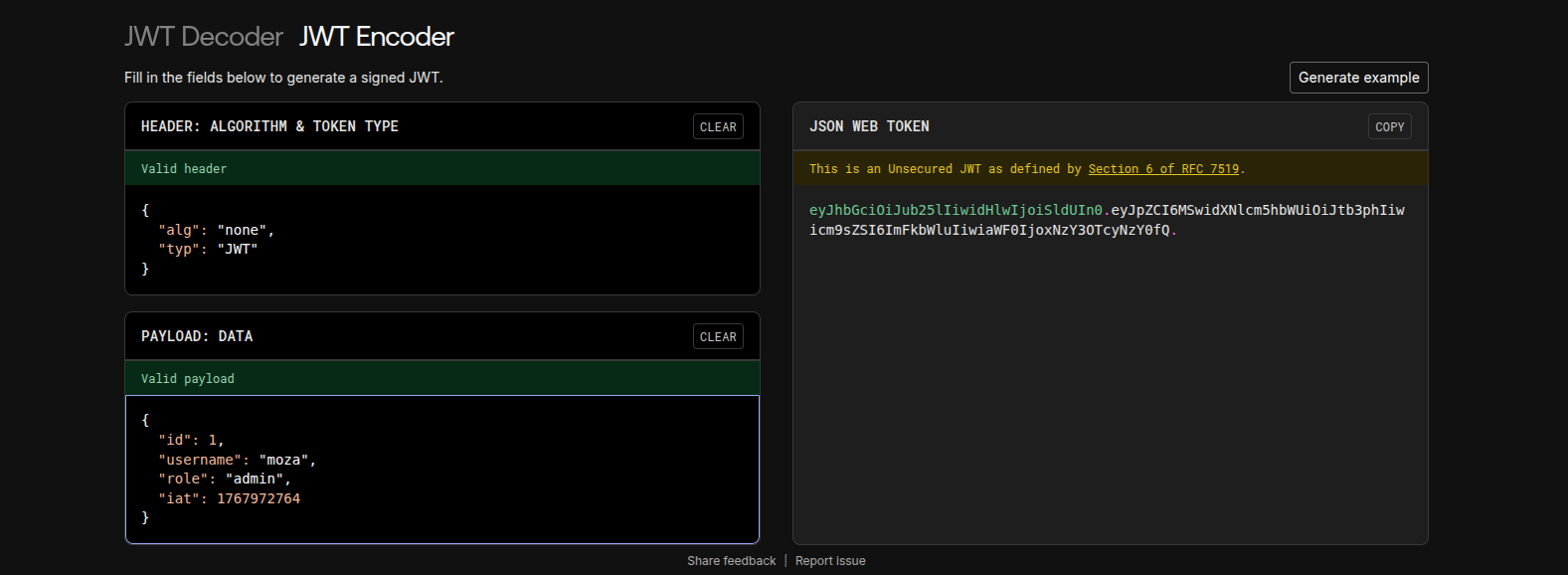Switch to the JWT Decoder tab

click(x=203, y=37)
